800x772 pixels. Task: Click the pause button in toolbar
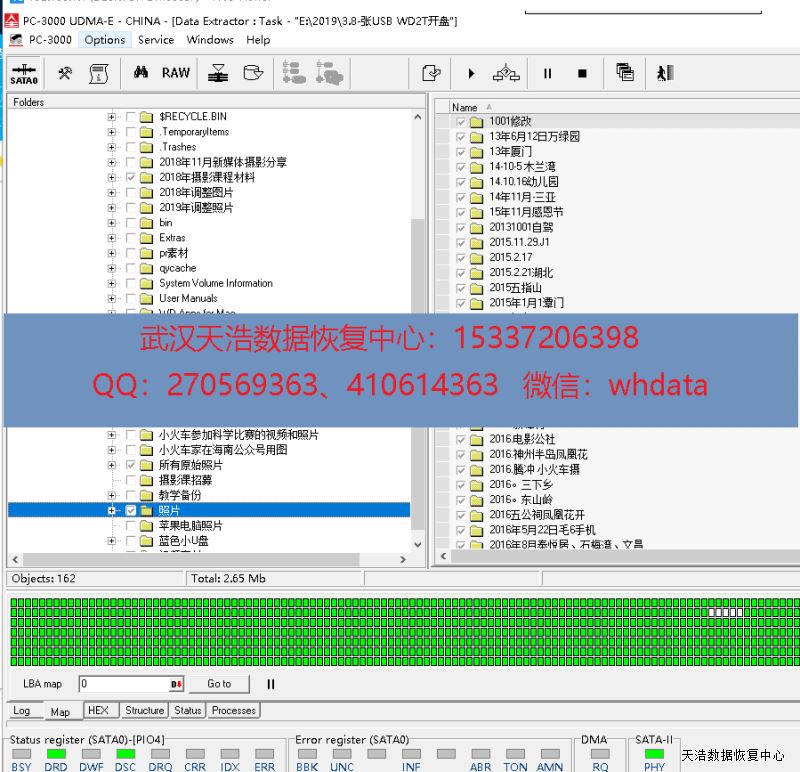(x=547, y=73)
